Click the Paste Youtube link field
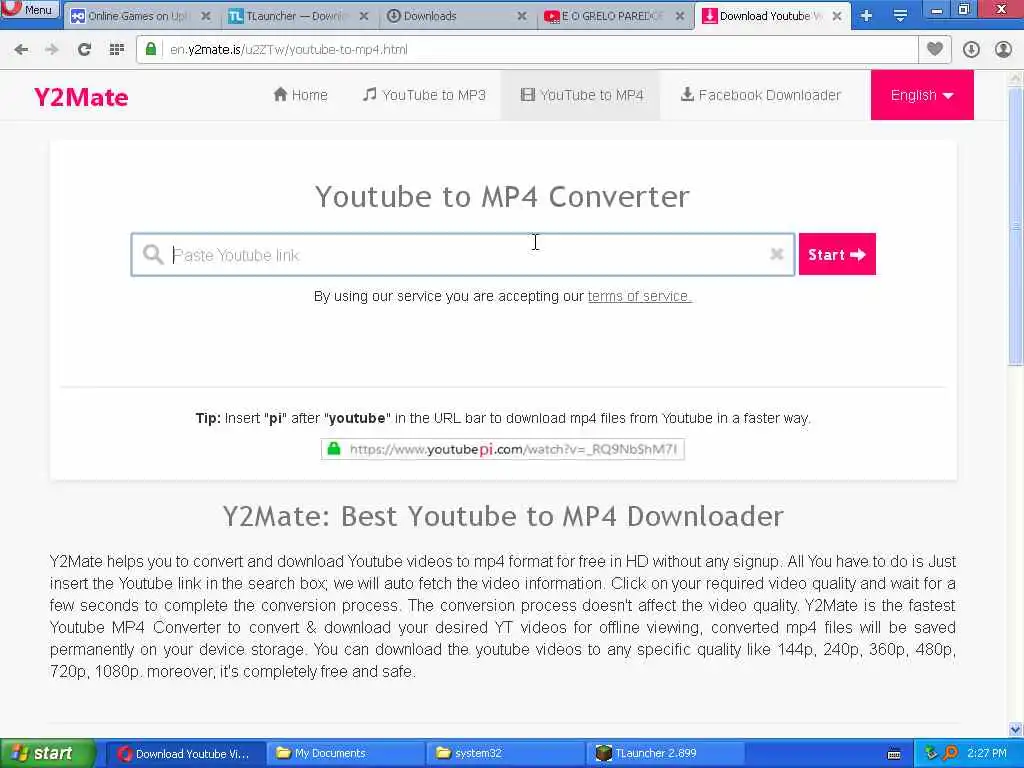This screenshot has width=1024, height=768. pyautogui.click(x=462, y=255)
